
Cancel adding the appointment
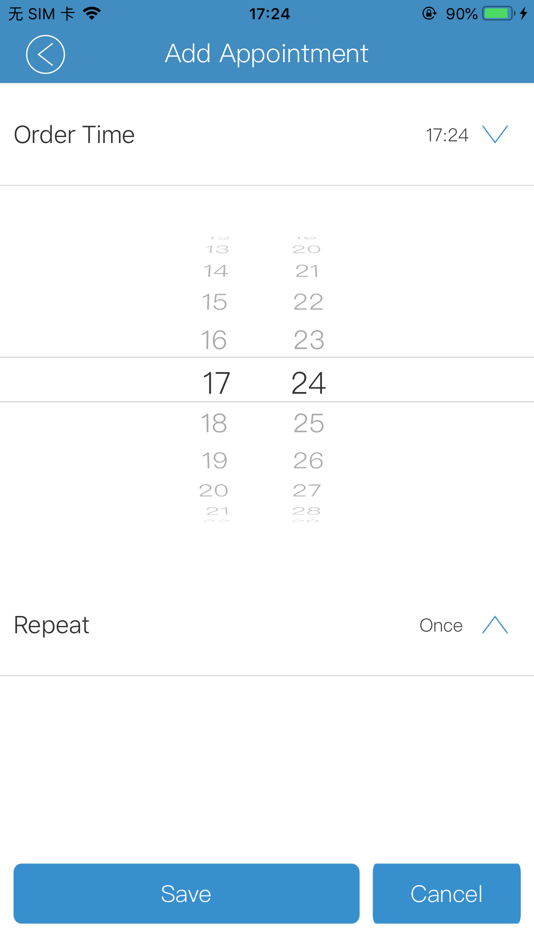(x=447, y=894)
